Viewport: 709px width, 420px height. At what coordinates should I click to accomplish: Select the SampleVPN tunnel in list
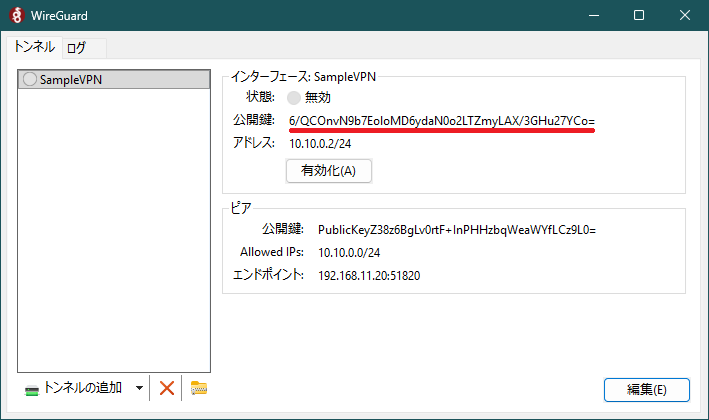point(70,80)
